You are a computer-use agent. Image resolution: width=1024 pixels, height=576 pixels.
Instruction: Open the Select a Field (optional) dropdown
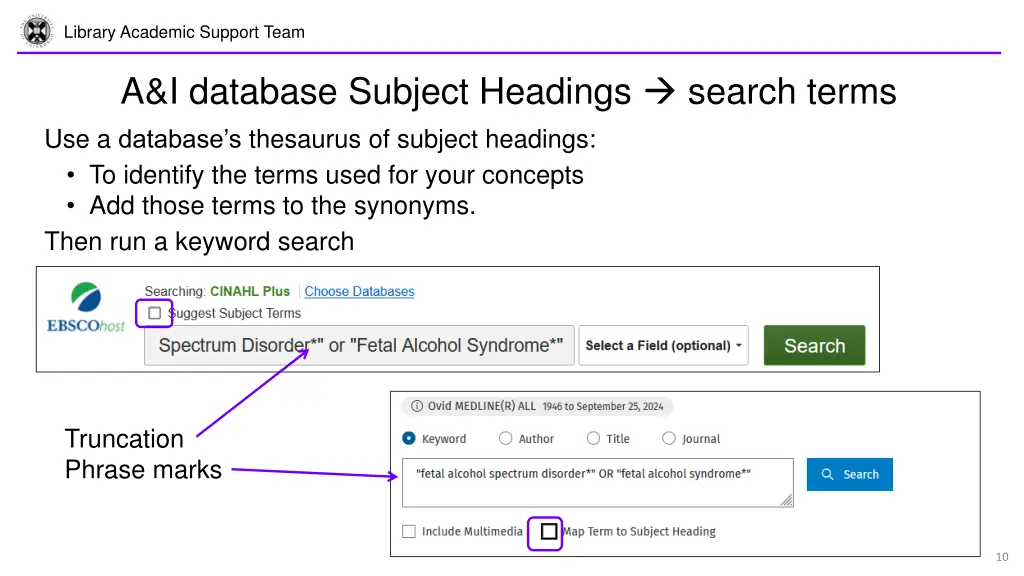[664, 345]
